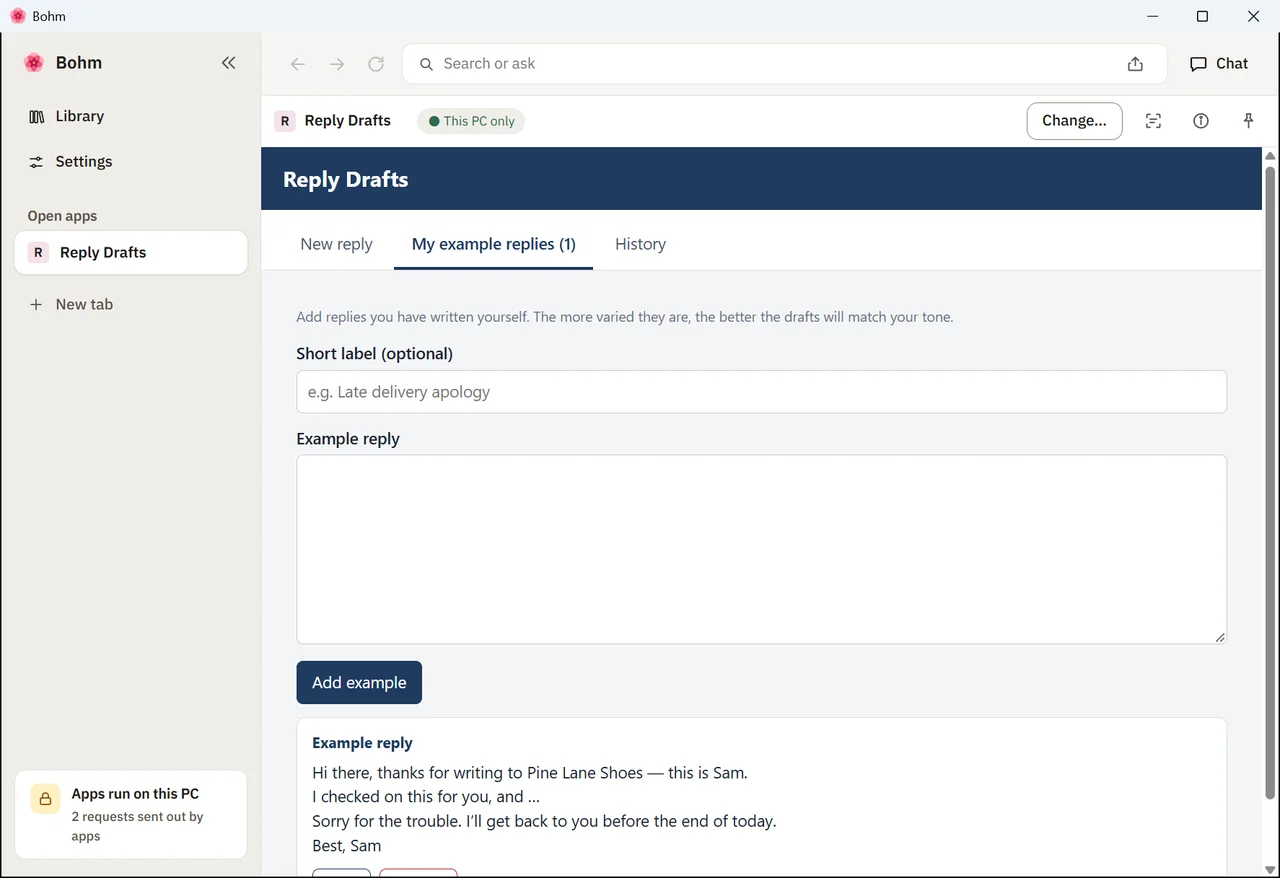
Task: Click the "Short label (optional)" label
Action: 375,354
